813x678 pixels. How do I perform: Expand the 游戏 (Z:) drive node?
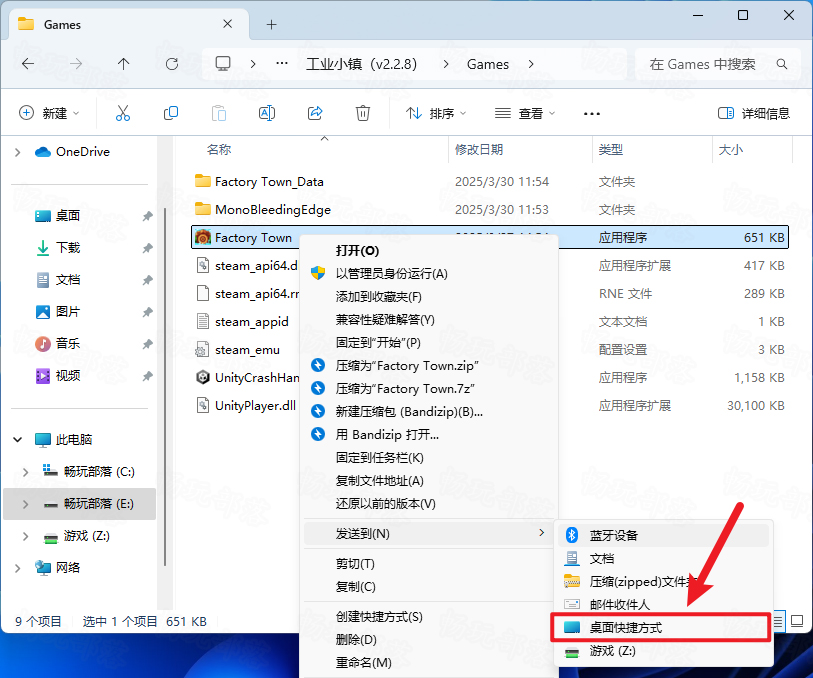[25, 536]
